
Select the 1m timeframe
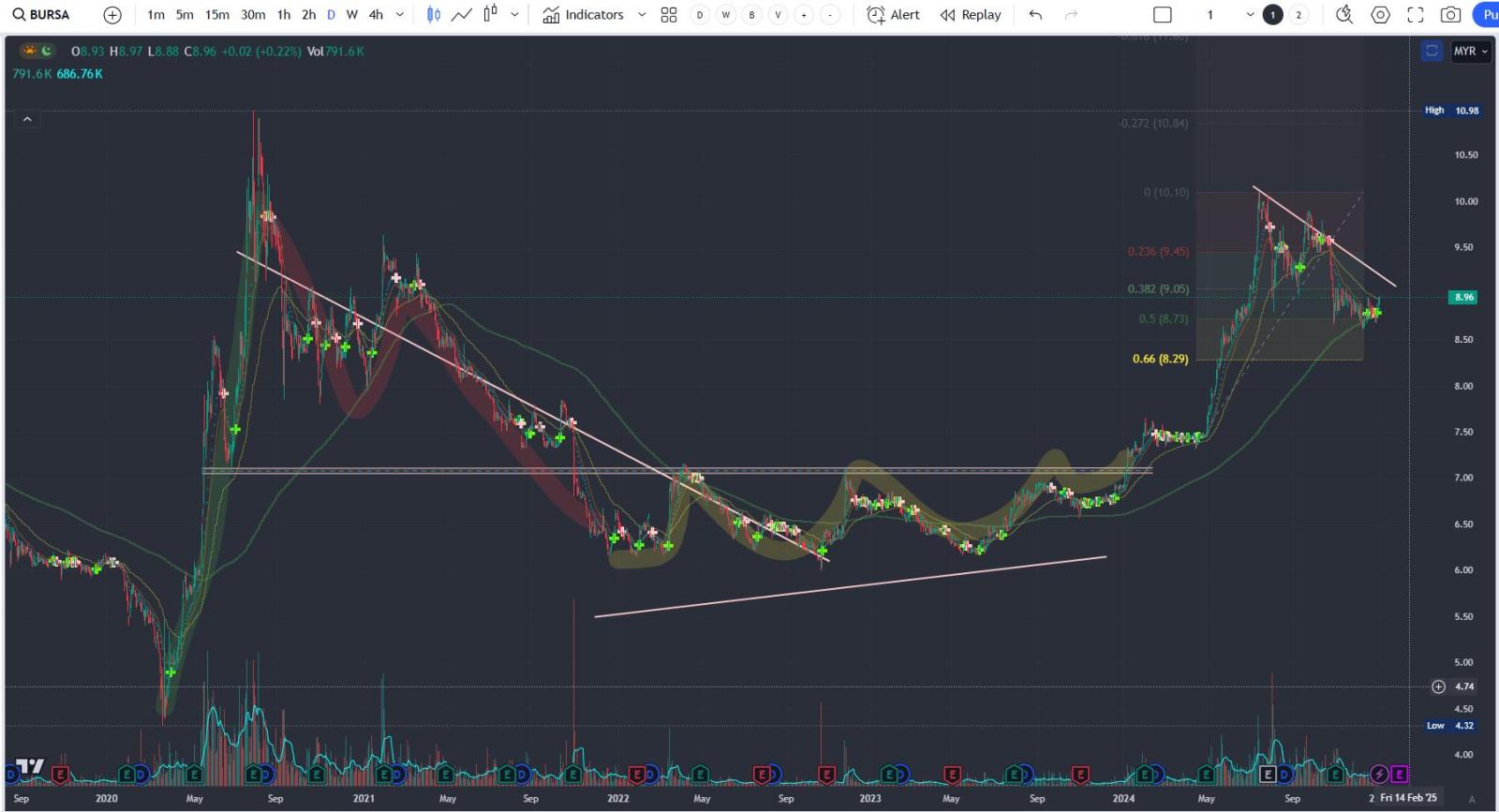(156, 15)
